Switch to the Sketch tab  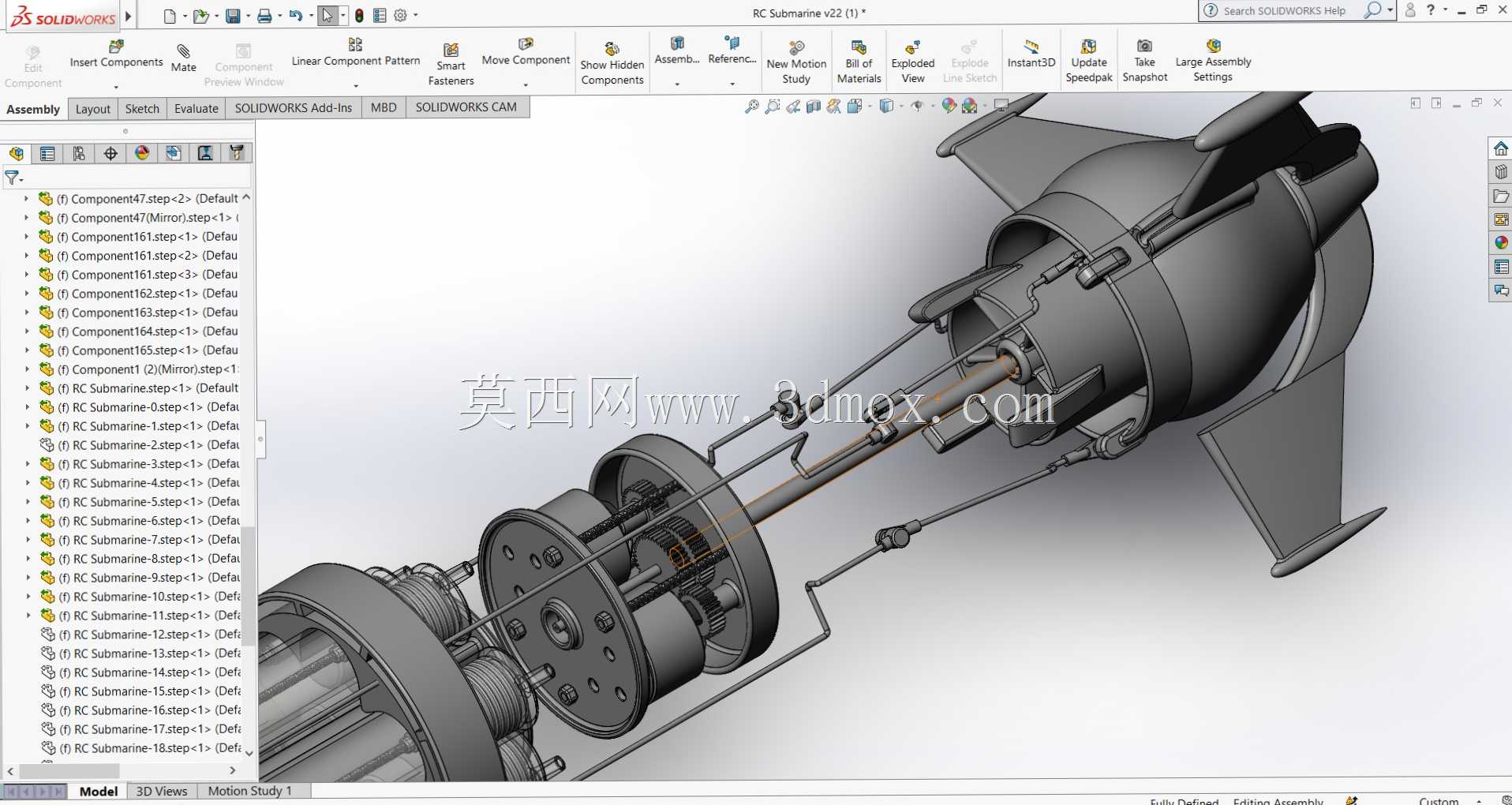(x=142, y=109)
